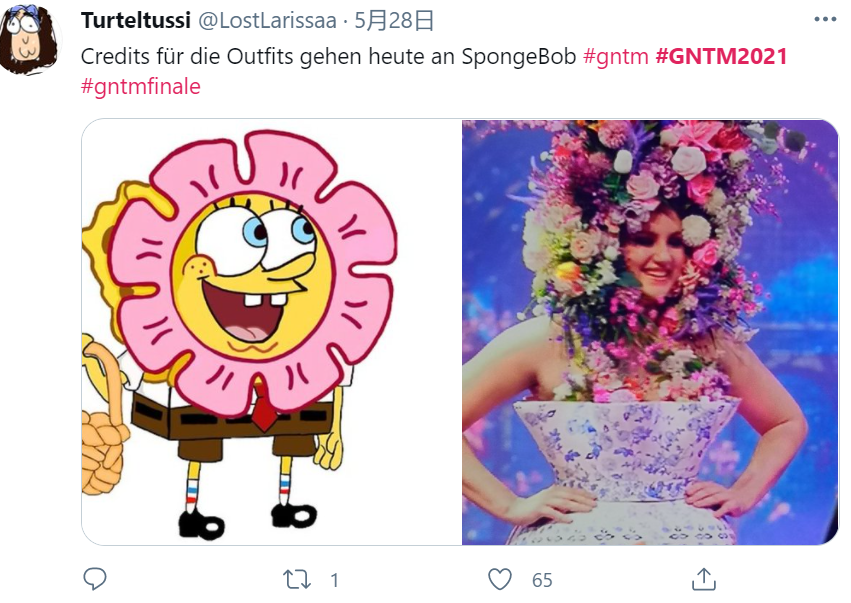851x603 pixels.
Task: Click the share icon below the tweet
Action: (x=704, y=579)
